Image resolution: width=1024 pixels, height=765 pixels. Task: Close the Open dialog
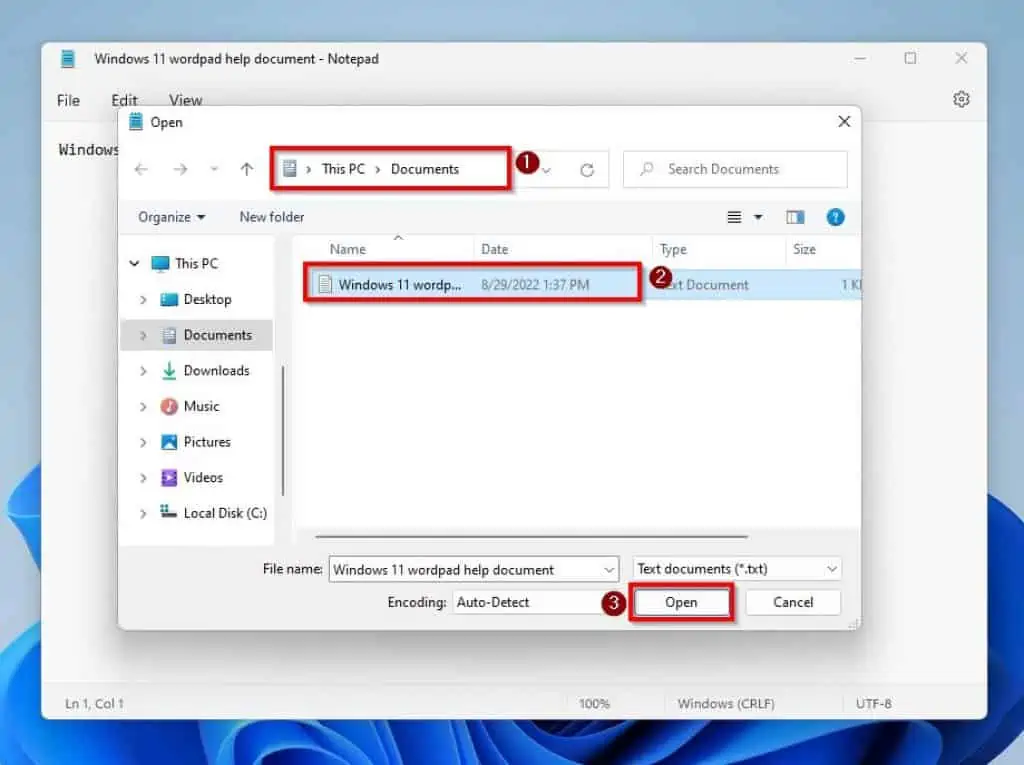(844, 122)
